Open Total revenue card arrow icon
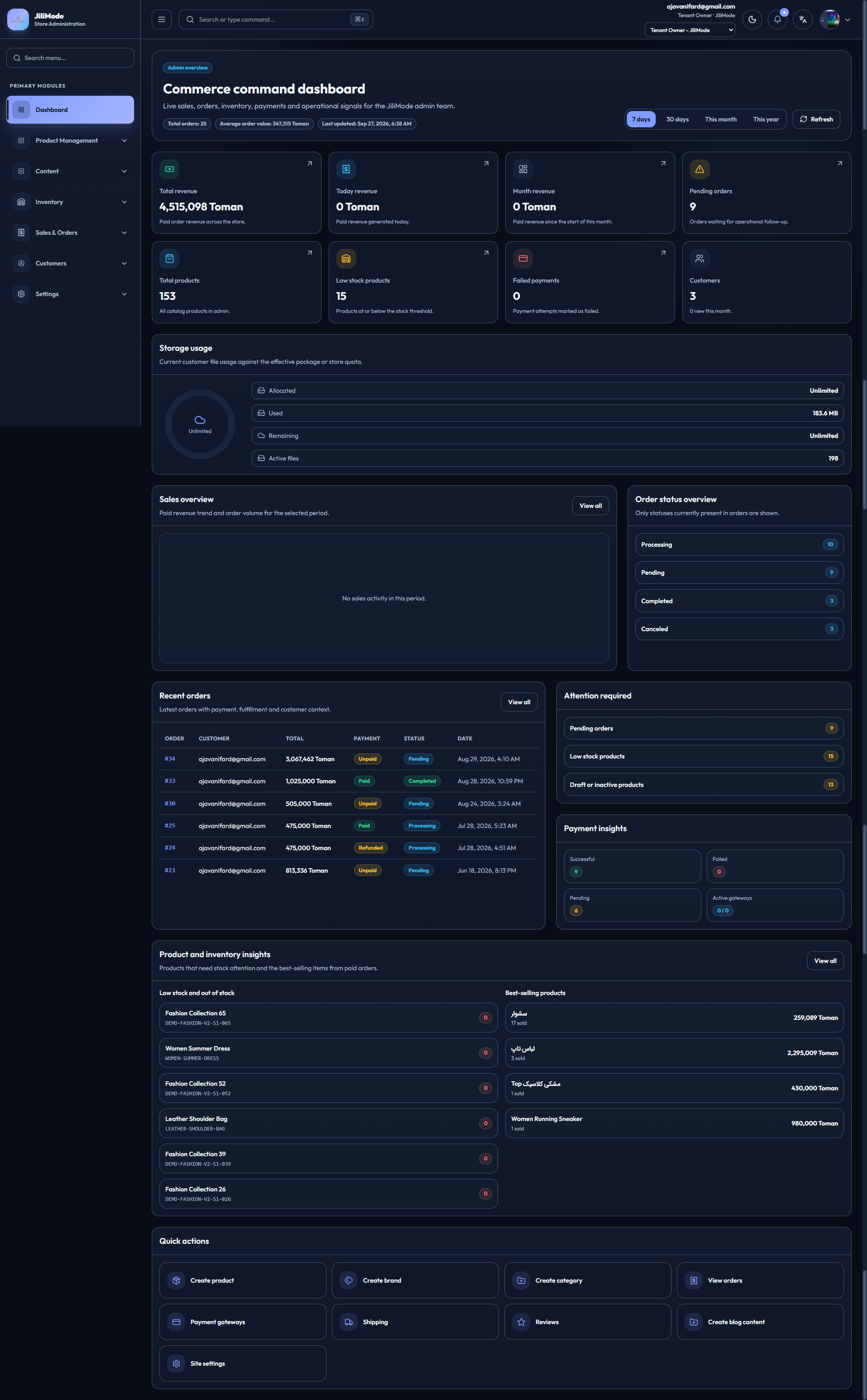Image resolution: width=867 pixels, height=1400 pixels. [310, 163]
